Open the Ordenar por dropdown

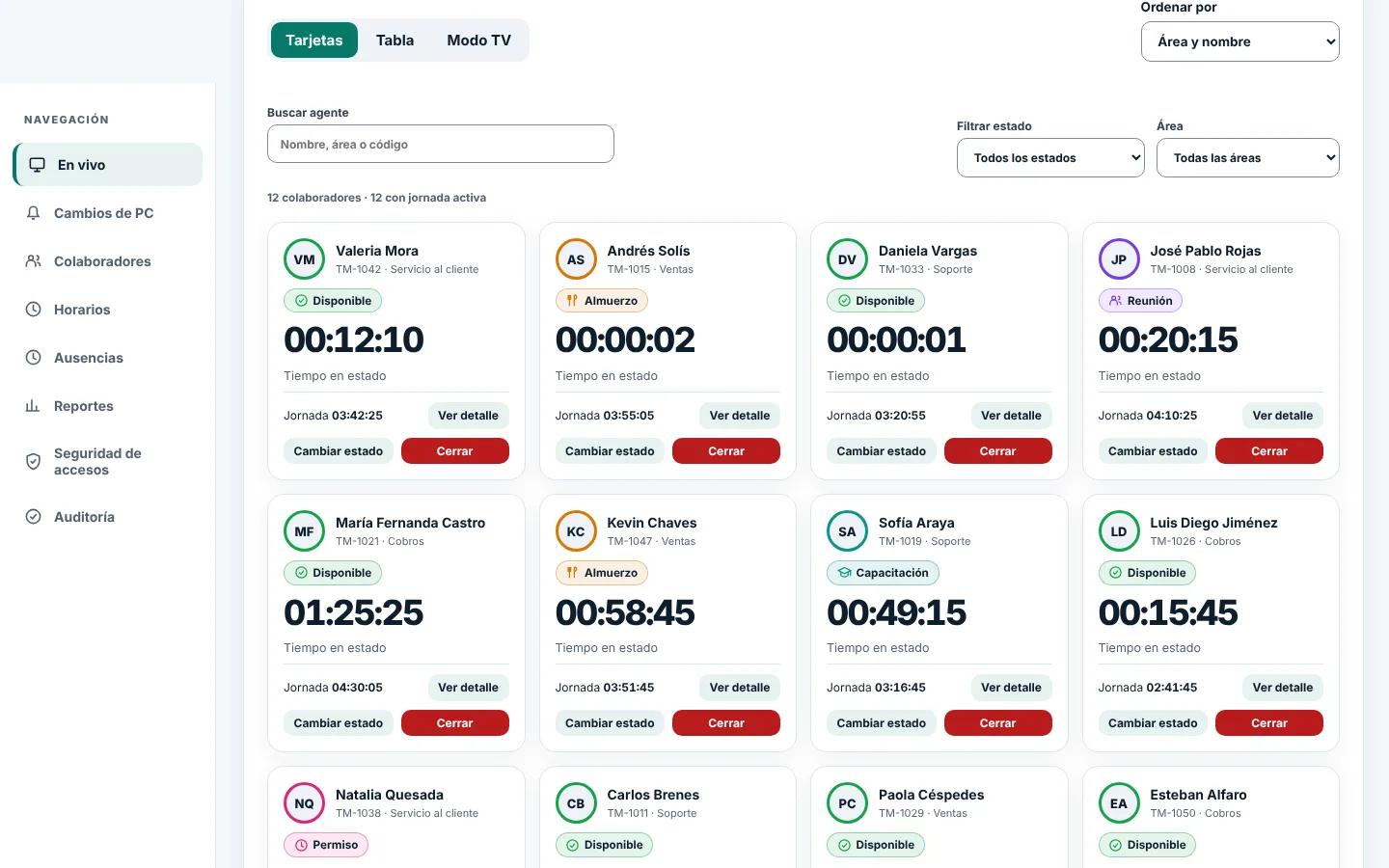click(x=1240, y=41)
